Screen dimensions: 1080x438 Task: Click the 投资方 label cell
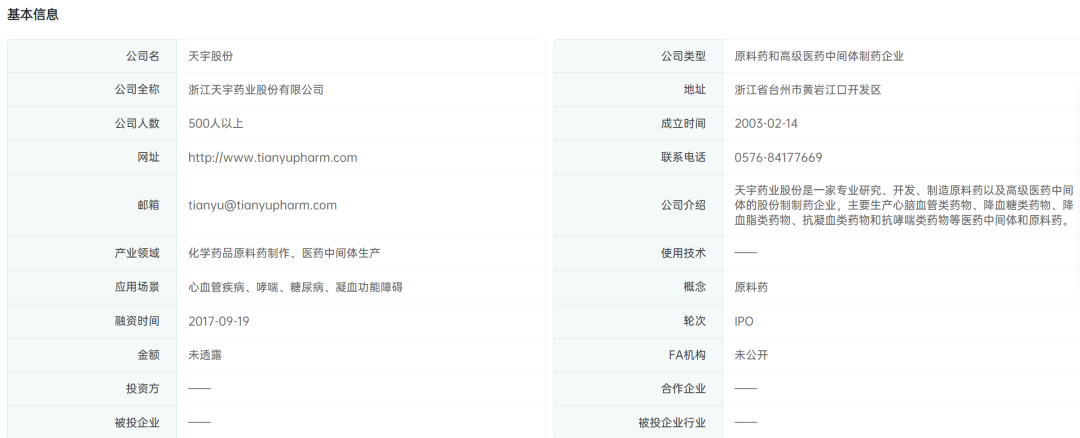click(92, 389)
